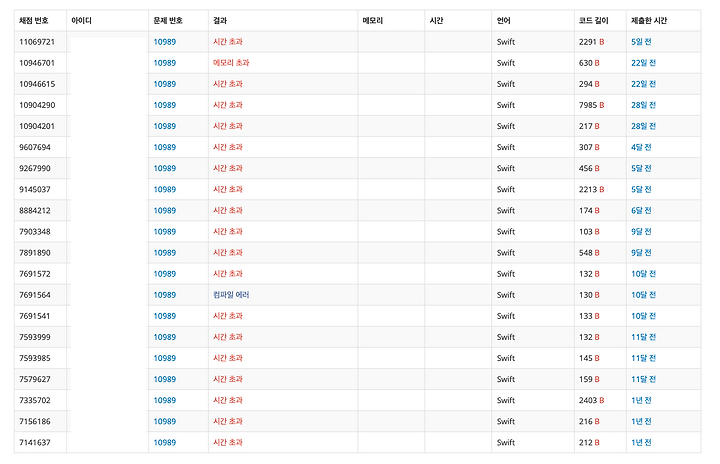Open problem 10989 link in row 7141637
The height and width of the screenshot is (464, 720).
click(x=164, y=442)
